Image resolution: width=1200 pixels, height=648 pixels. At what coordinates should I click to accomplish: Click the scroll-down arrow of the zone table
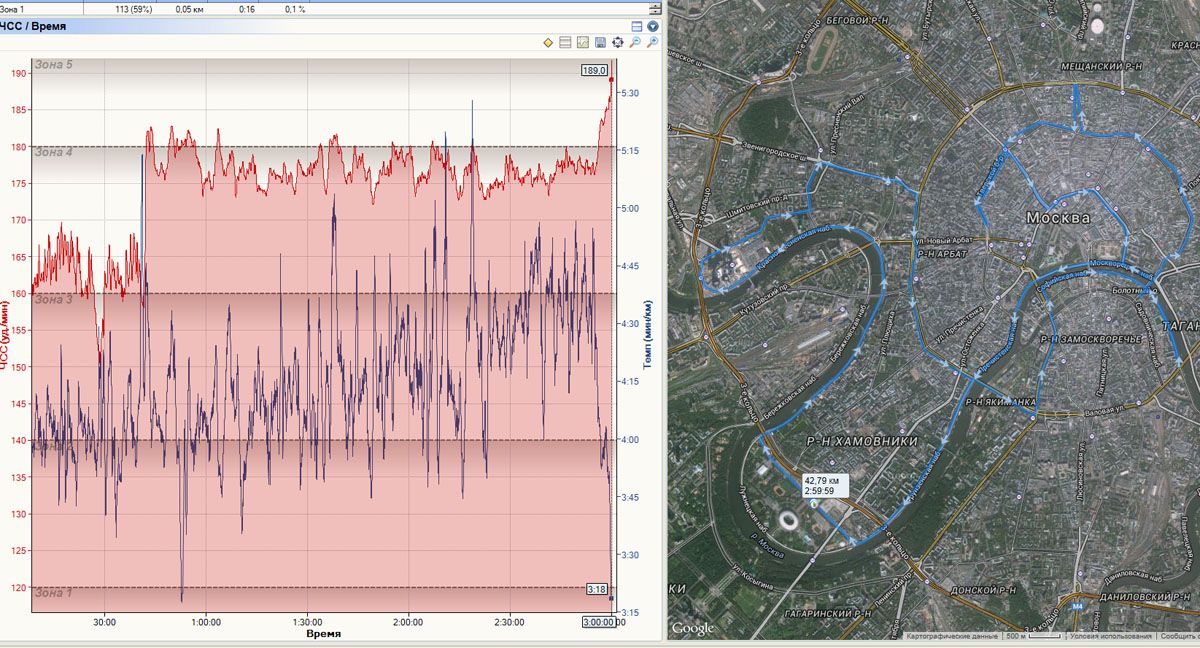click(x=654, y=11)
